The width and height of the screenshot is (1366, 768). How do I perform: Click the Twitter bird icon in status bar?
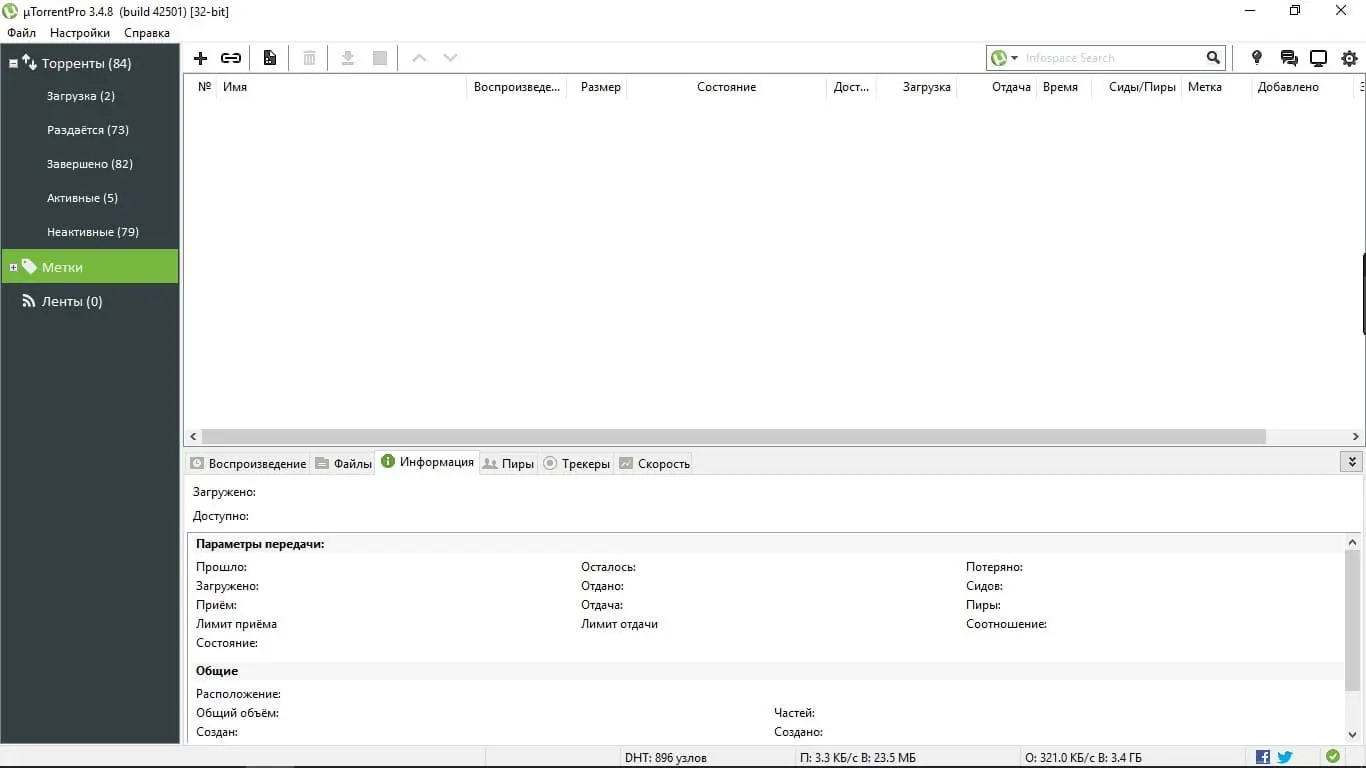tap(1284, 757)
